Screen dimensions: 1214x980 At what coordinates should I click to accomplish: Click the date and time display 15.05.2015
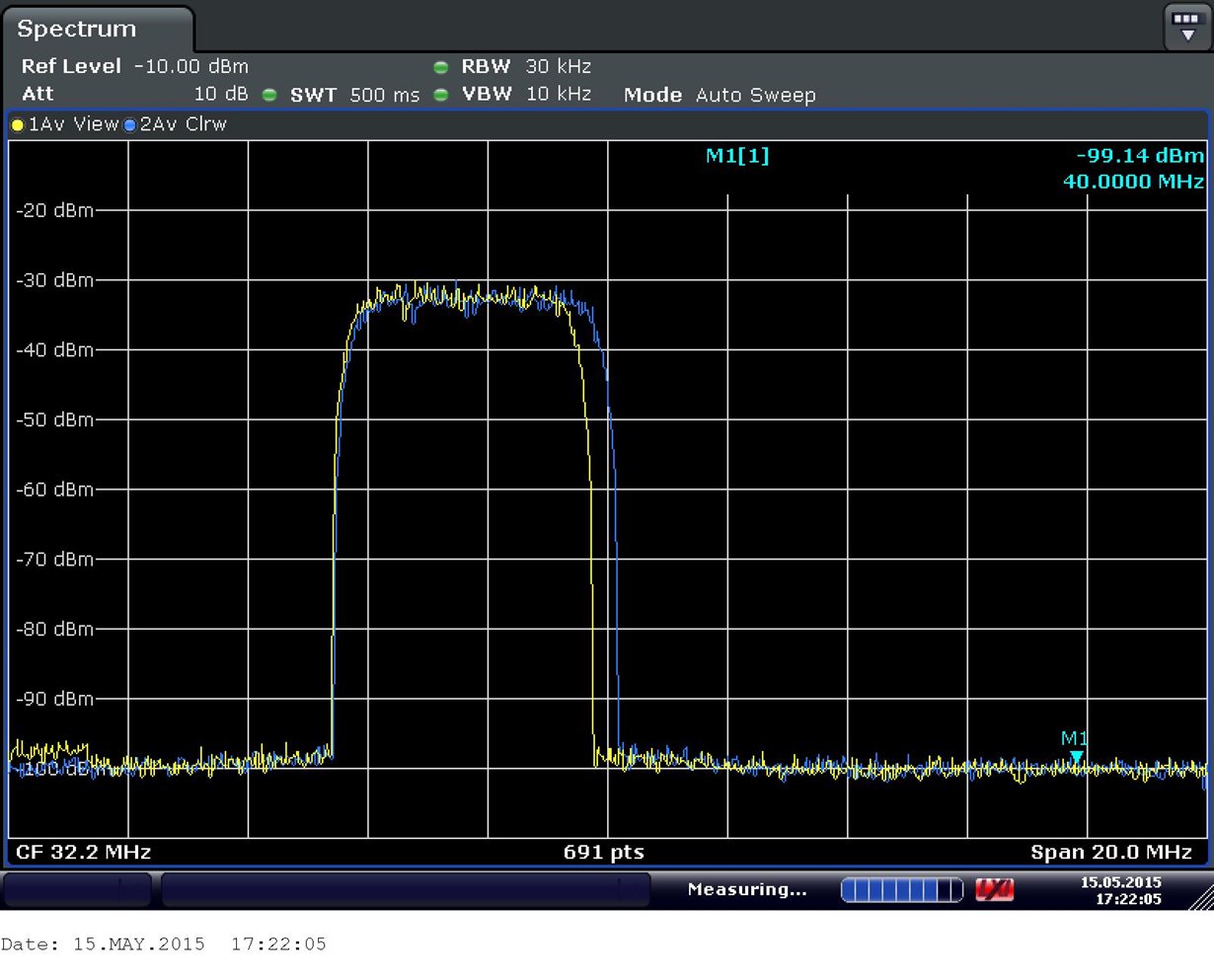pos(1121,890)
